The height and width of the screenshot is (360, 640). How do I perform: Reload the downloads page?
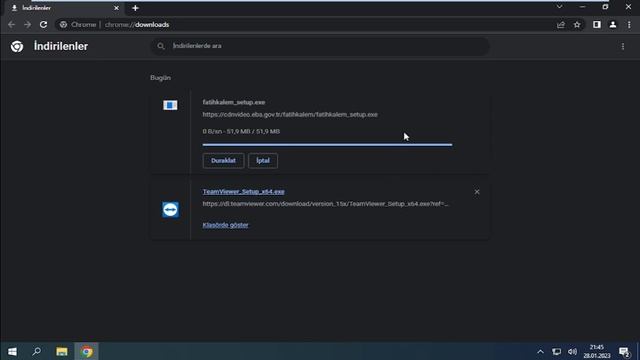point(43,25)
